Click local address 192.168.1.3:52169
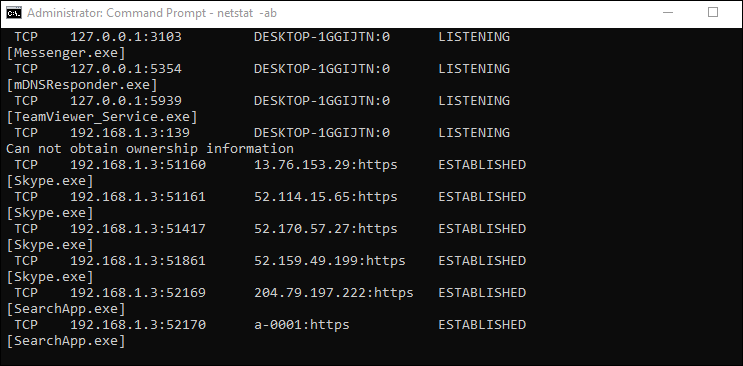Screen dimensions: 743x366 pyautogui.click(x=138, y=293)
